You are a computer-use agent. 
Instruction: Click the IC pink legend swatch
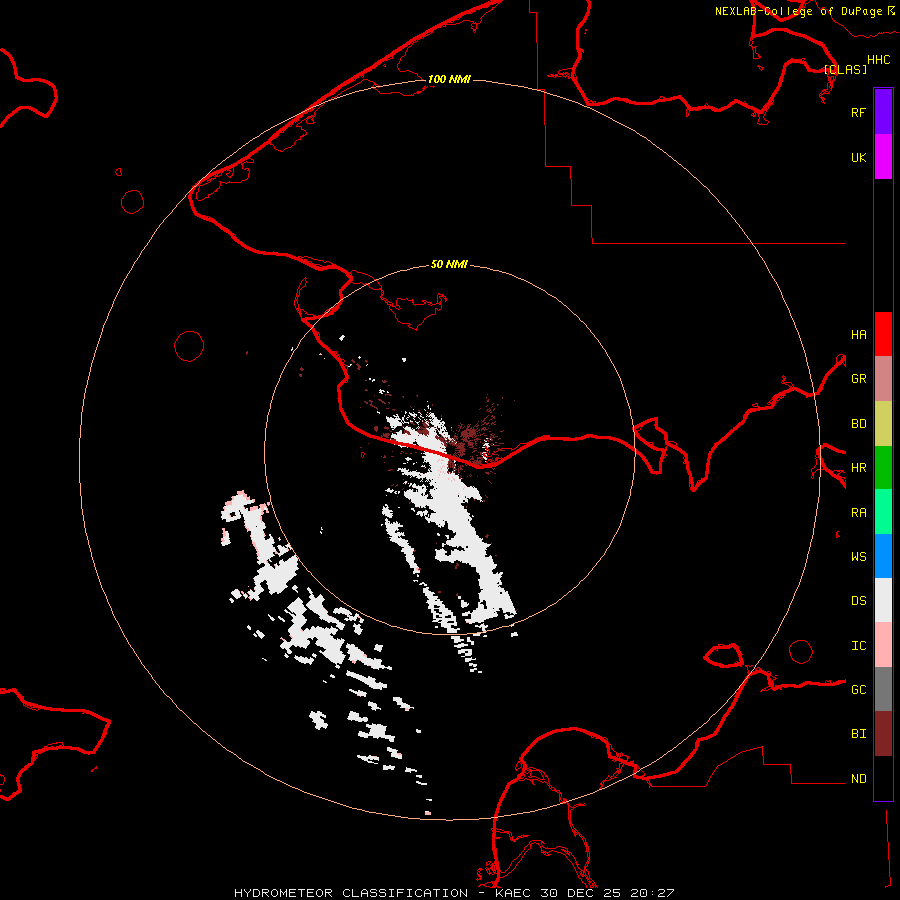click(x=883, y=645)
